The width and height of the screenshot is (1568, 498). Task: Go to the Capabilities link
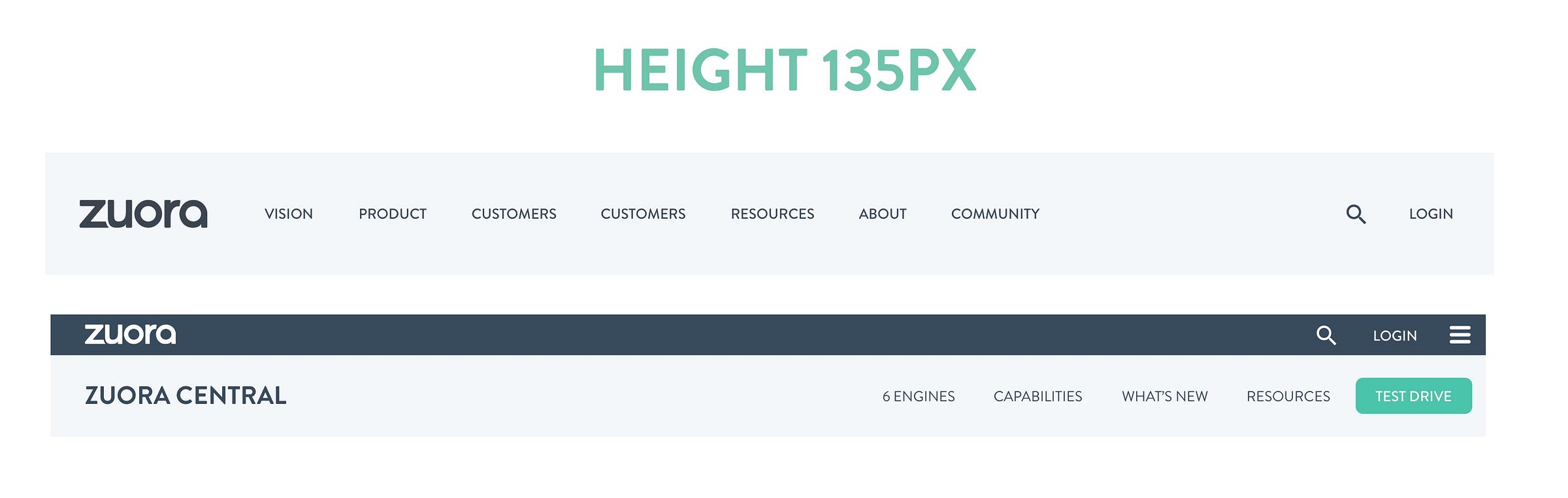(1037, 396)
